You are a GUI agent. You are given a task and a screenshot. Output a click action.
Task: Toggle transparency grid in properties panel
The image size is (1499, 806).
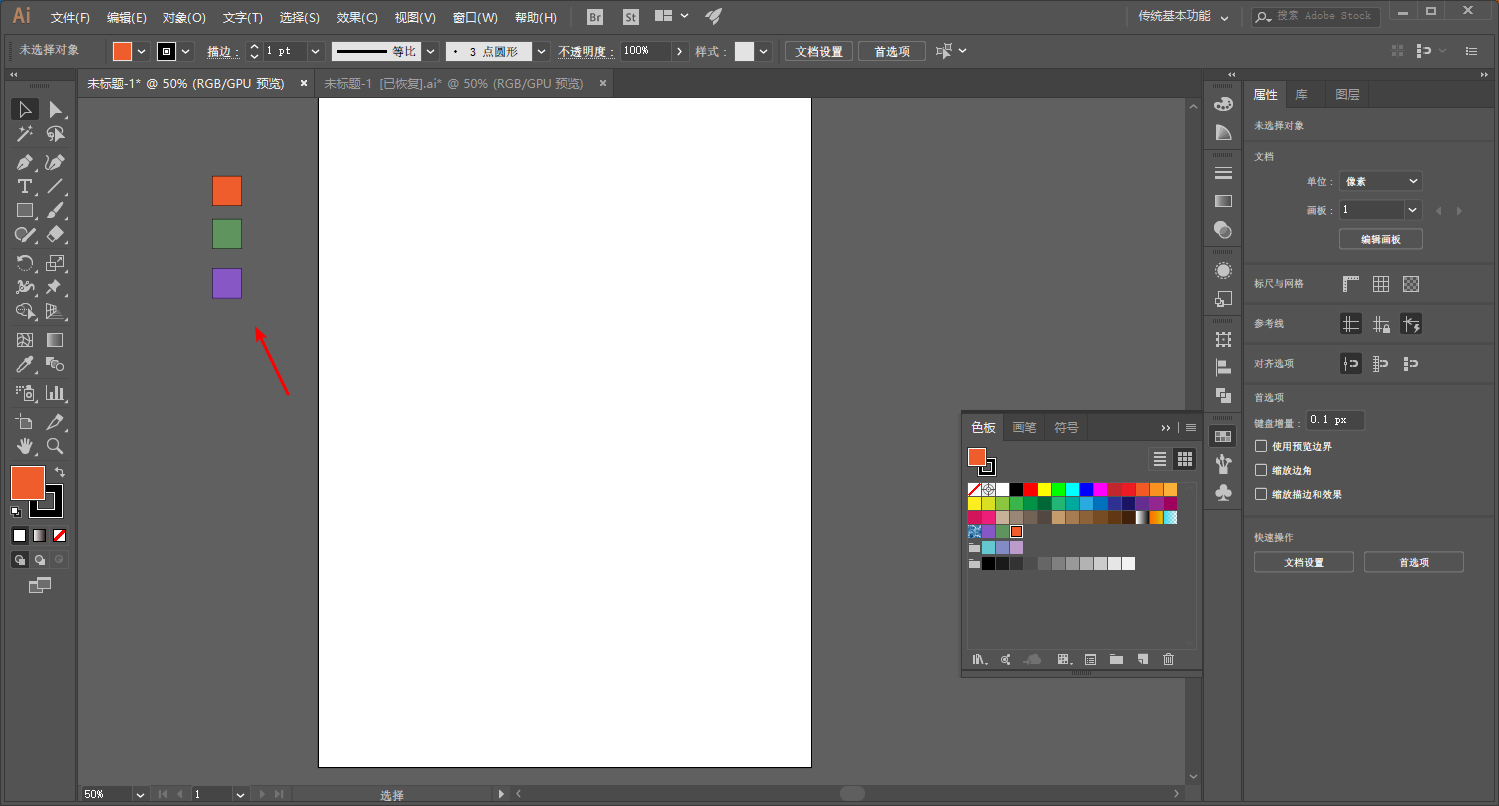(1411, 284)
